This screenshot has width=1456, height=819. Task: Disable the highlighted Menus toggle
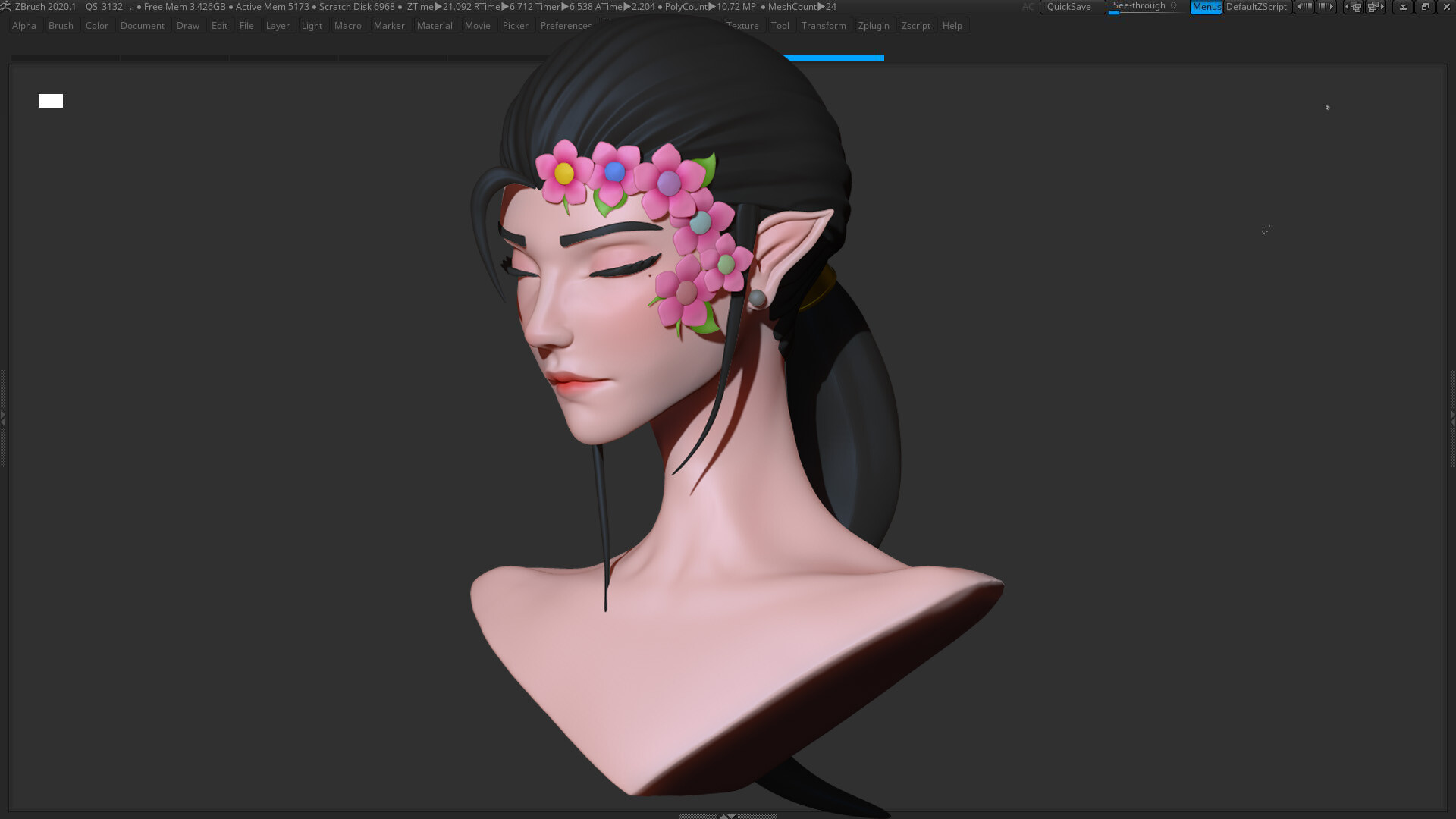[x=1206, y=7]
